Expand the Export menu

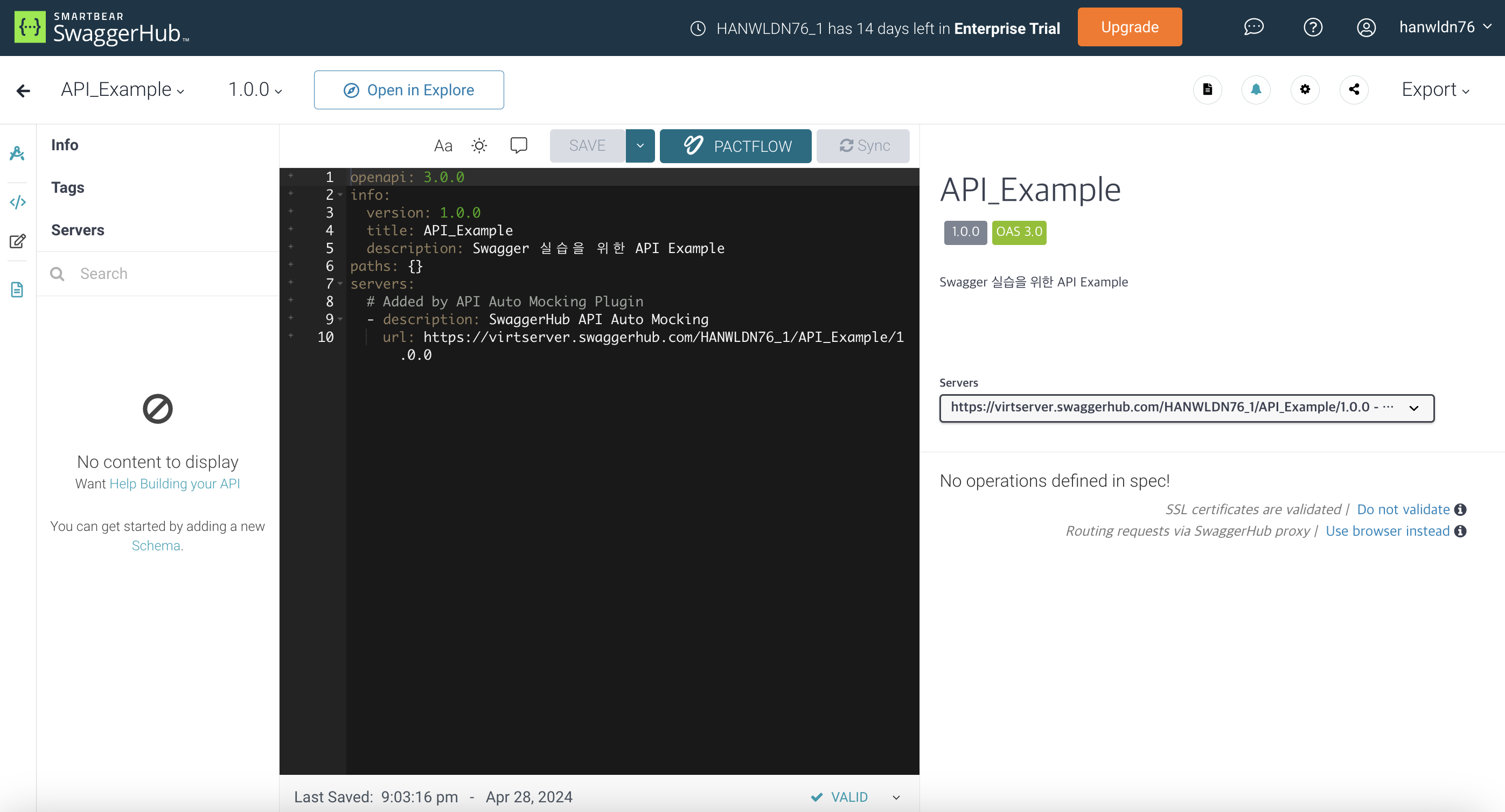click(x=1435, y=90)
